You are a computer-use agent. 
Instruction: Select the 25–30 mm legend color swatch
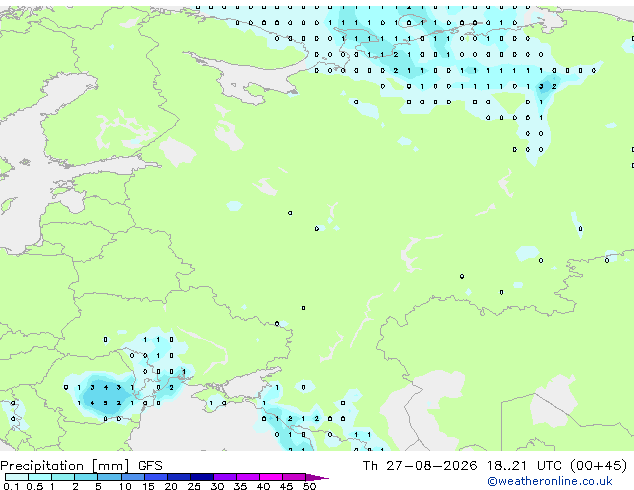[201, 477]
